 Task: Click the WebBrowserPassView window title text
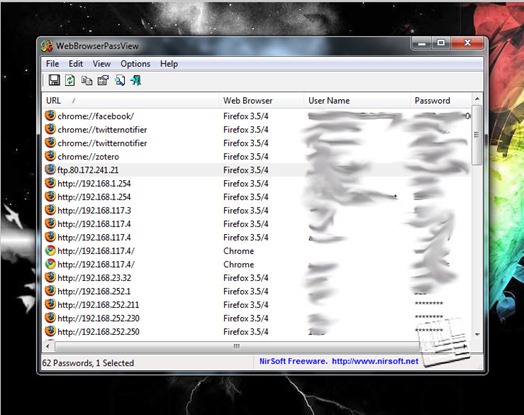(97, 46)
